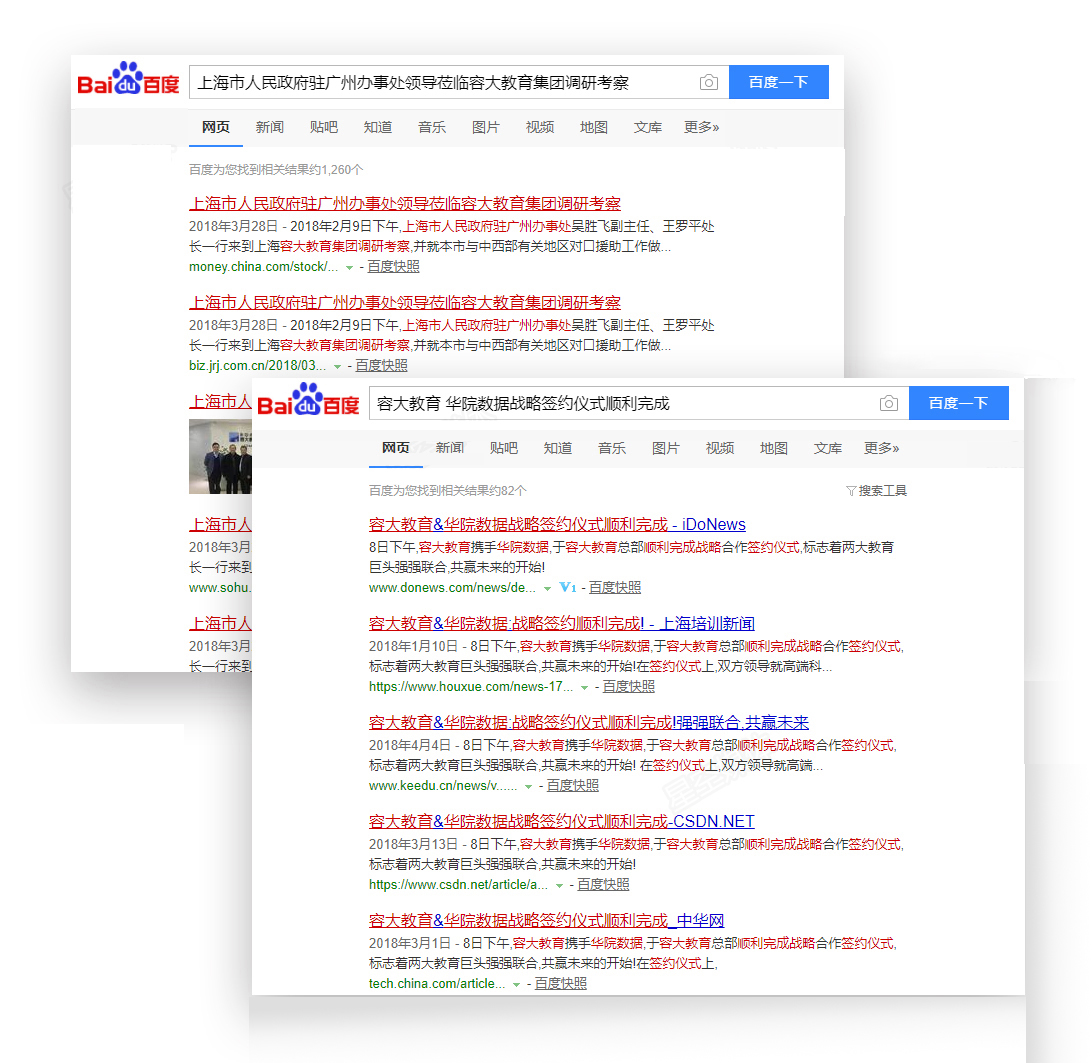Open 百度快照 next to keedu.cn result
Image resolution: width=1092 pixels, height=1063 pixels.
click(572, 786)
